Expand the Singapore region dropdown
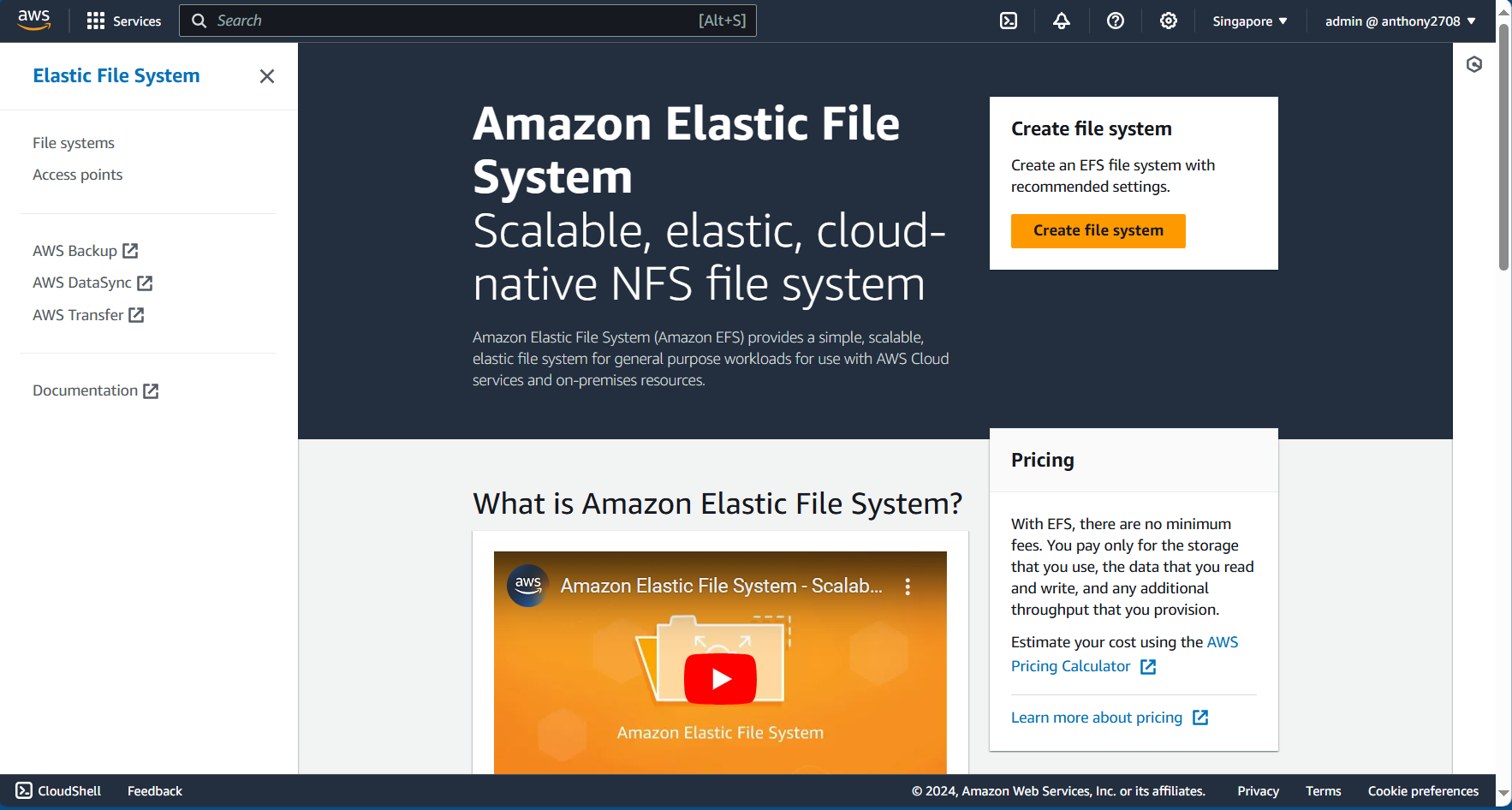Image resolution: width=1512 pixels, height=810 pixels. point(1250,21)
